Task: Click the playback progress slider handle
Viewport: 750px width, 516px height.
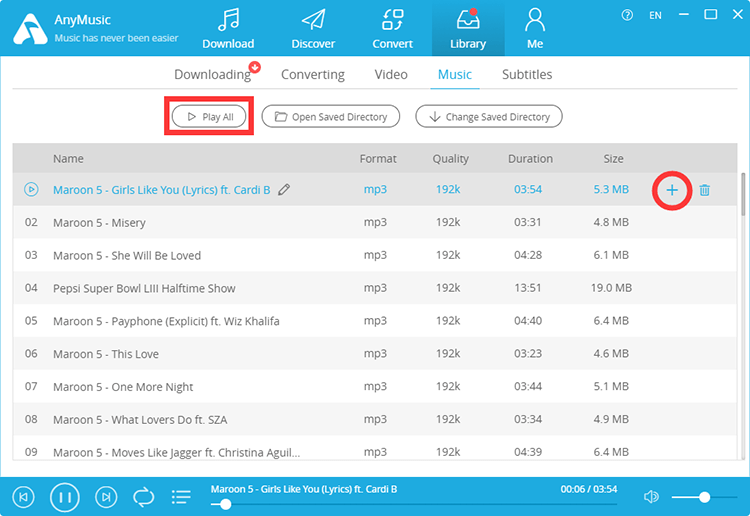Action: pos(225,504)
